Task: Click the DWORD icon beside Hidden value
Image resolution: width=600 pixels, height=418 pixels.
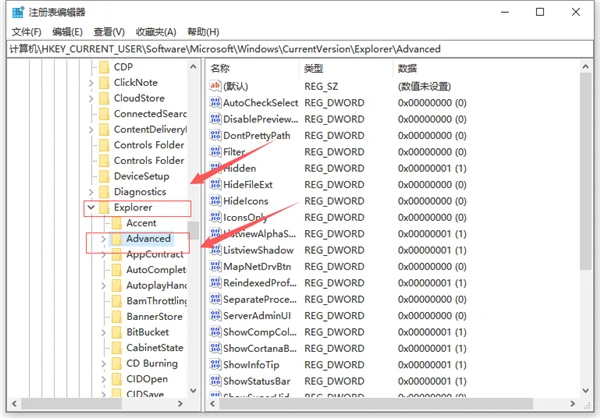Action: 214,168
